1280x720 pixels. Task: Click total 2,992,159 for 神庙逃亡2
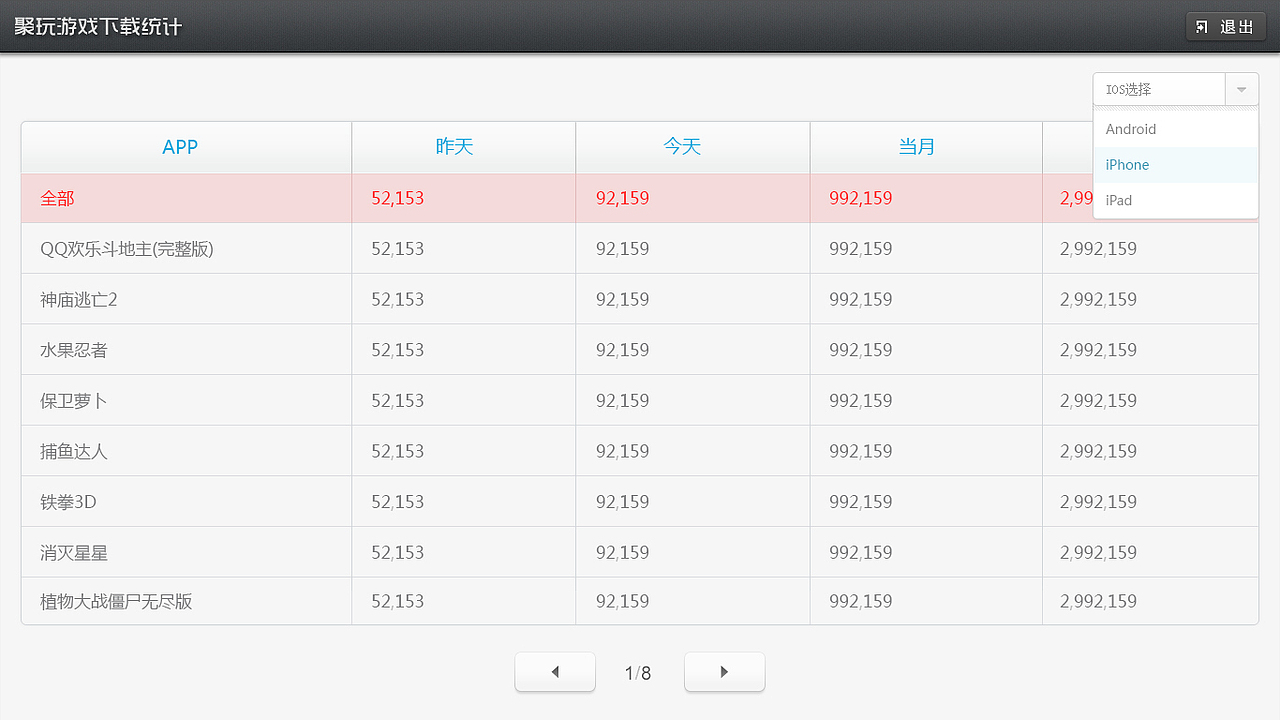[x=1098, y=299]
